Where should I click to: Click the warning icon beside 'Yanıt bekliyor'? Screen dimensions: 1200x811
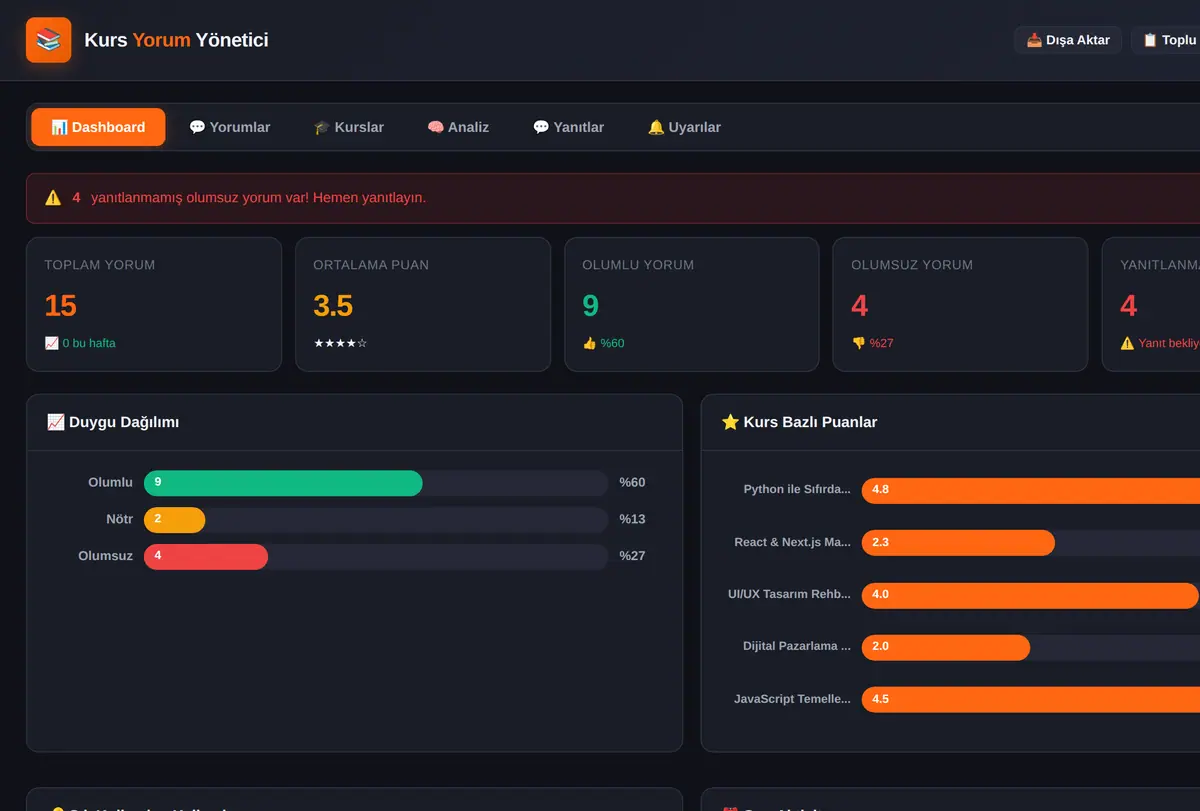tap(1128, 343)
